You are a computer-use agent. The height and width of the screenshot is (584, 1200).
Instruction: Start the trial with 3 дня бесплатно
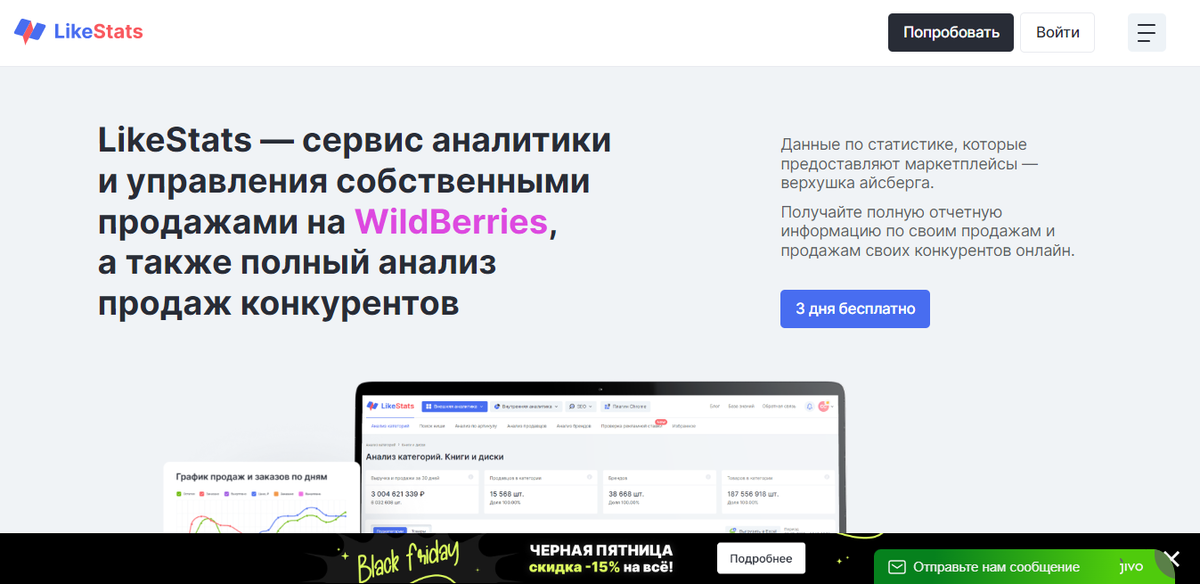coord(855,309)
